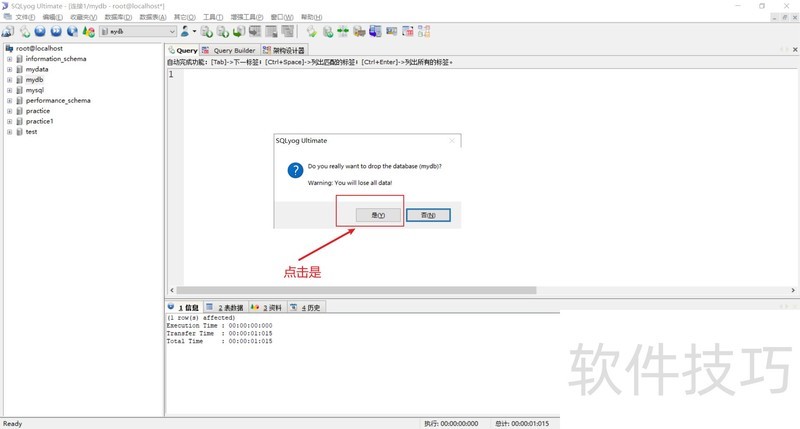Select the performance_schema database
This screenshot has height=429, width=800.
tap(58, 100)
